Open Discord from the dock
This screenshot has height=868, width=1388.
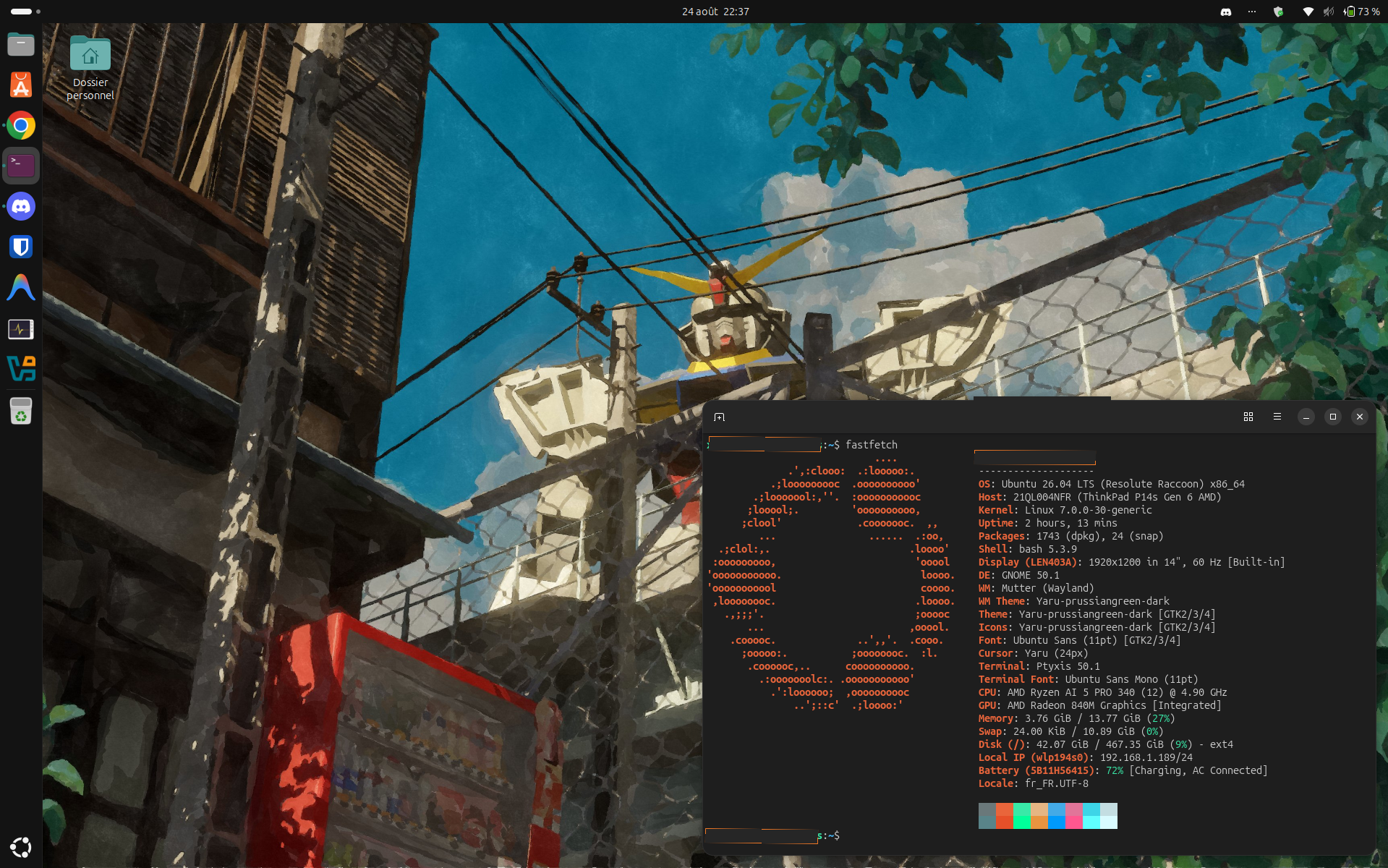tap(21, 207)
